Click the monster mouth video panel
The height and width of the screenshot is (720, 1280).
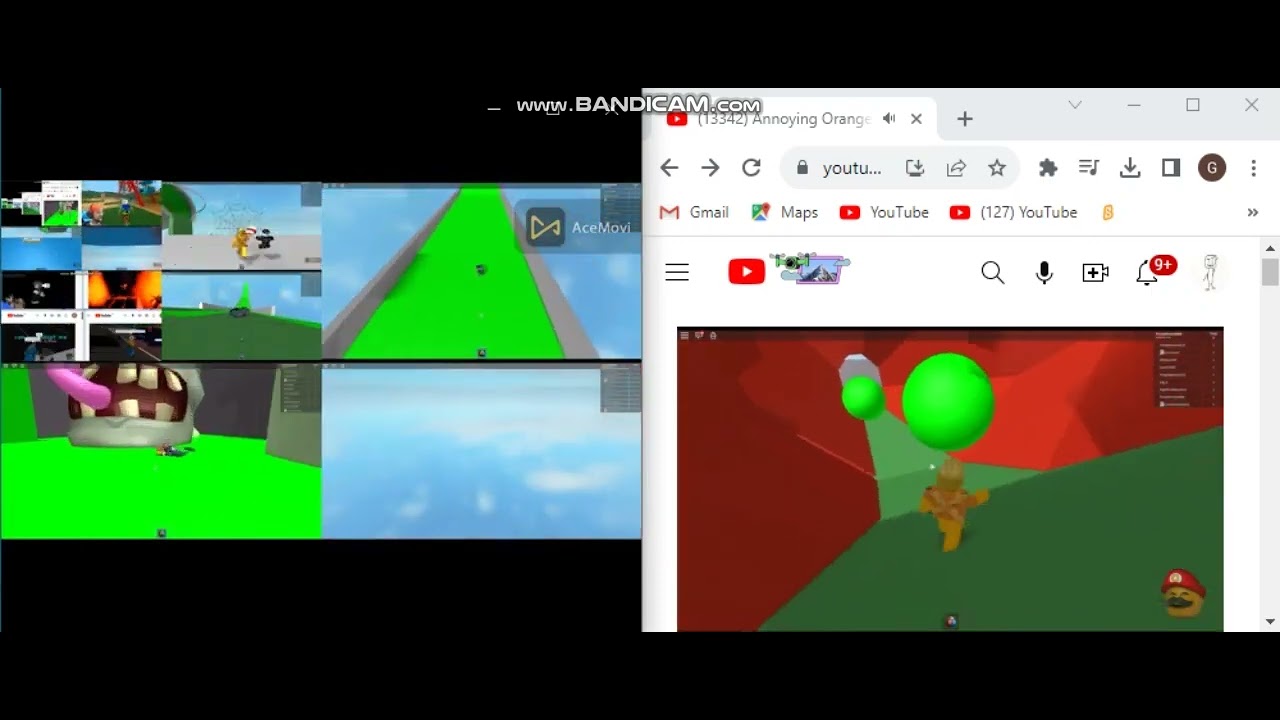pyautogui.click(x=161, y=451)
